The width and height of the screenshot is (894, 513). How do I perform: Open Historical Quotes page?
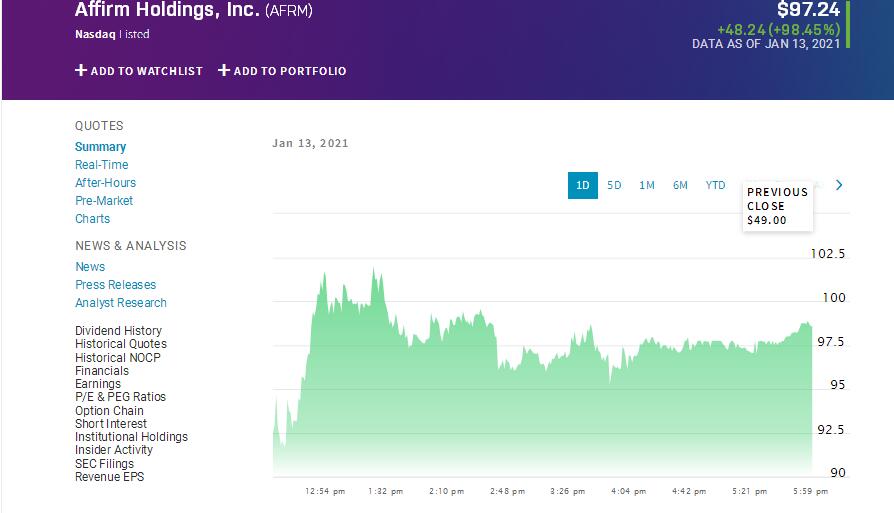click(x=121, y=344)
